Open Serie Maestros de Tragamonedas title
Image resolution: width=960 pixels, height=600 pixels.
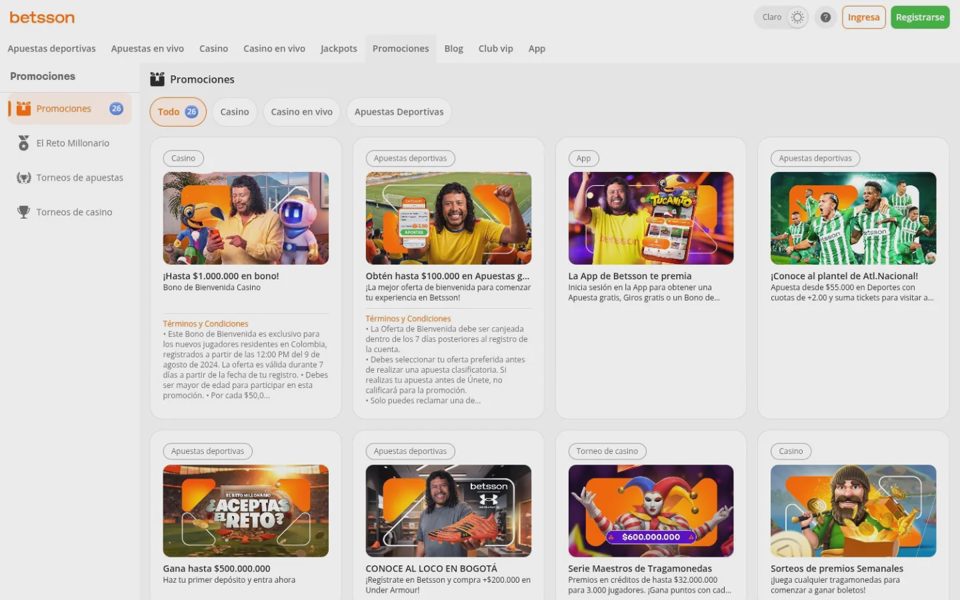[640, 569]
